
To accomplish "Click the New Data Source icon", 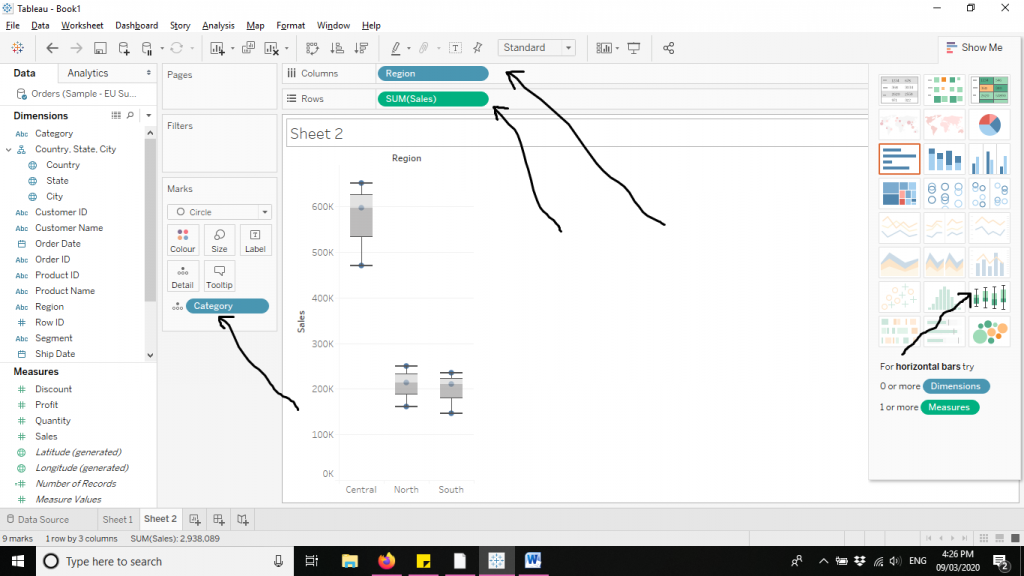I will click(124, 48).
